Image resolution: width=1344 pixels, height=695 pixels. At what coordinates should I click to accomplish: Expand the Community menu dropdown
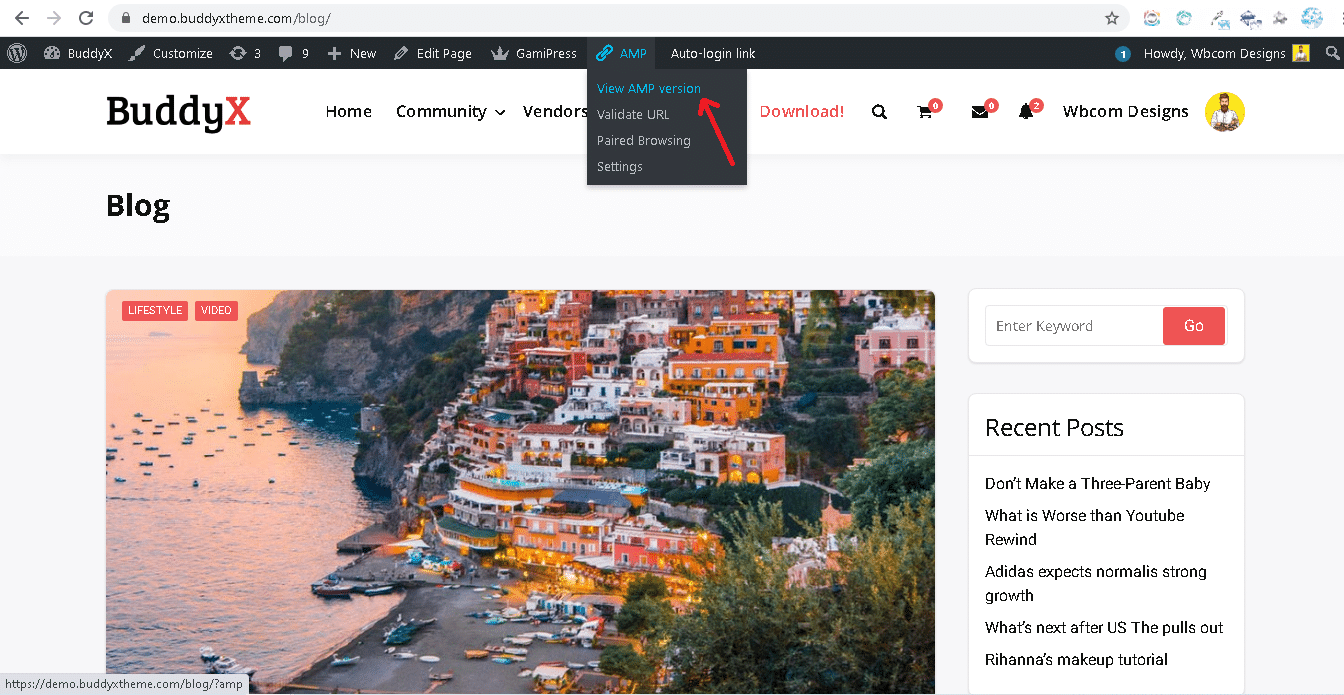click(x=450, y=111)
